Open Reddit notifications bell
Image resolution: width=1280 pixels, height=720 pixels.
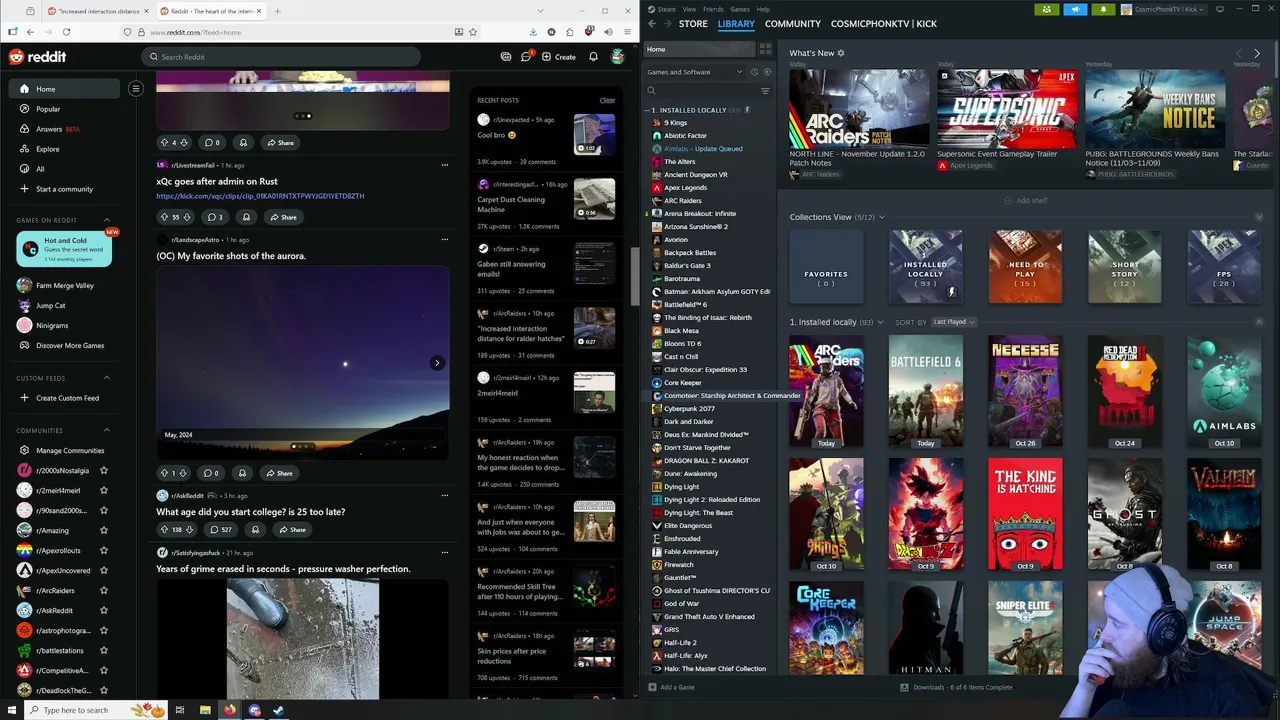593,57
